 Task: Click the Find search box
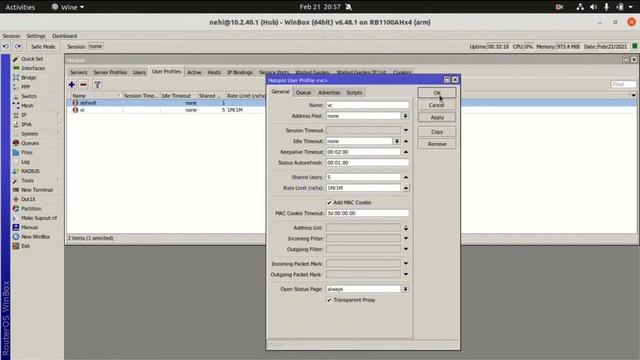(623, 84)
